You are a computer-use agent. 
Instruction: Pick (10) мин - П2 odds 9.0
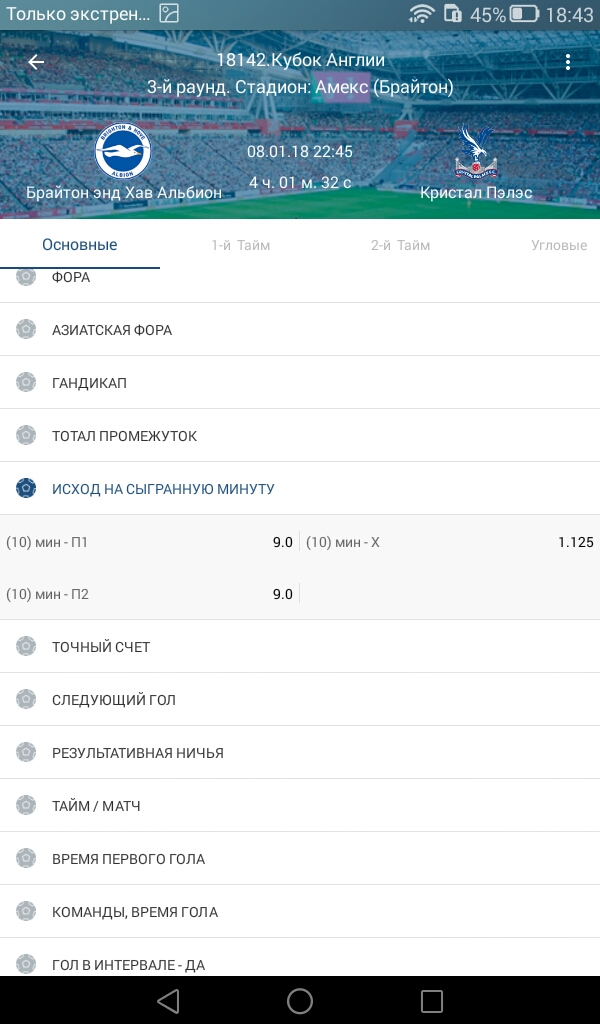pyautogui.click(x=150, y=594)
